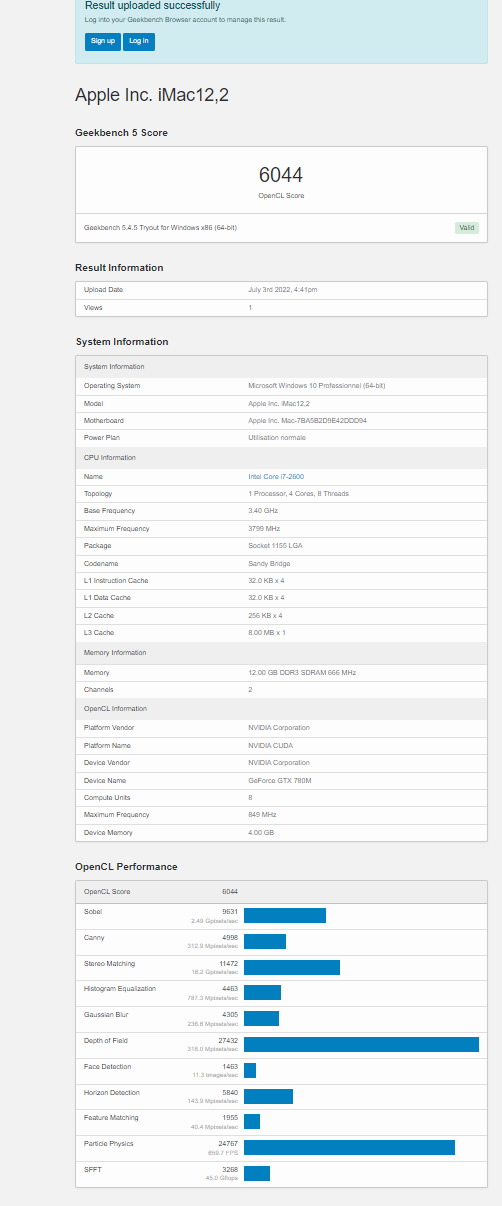Click the Sobel benchmark bar

[285, 915]
